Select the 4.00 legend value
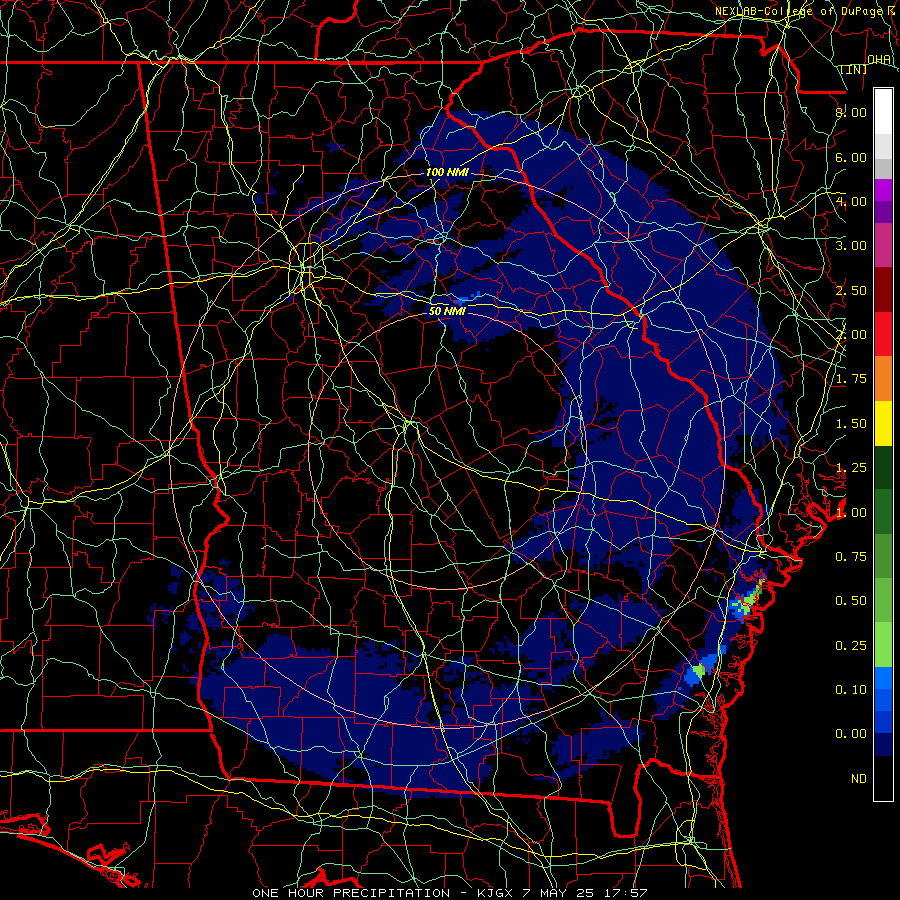The width and height of the screenshot is (900, 900). 851,201
